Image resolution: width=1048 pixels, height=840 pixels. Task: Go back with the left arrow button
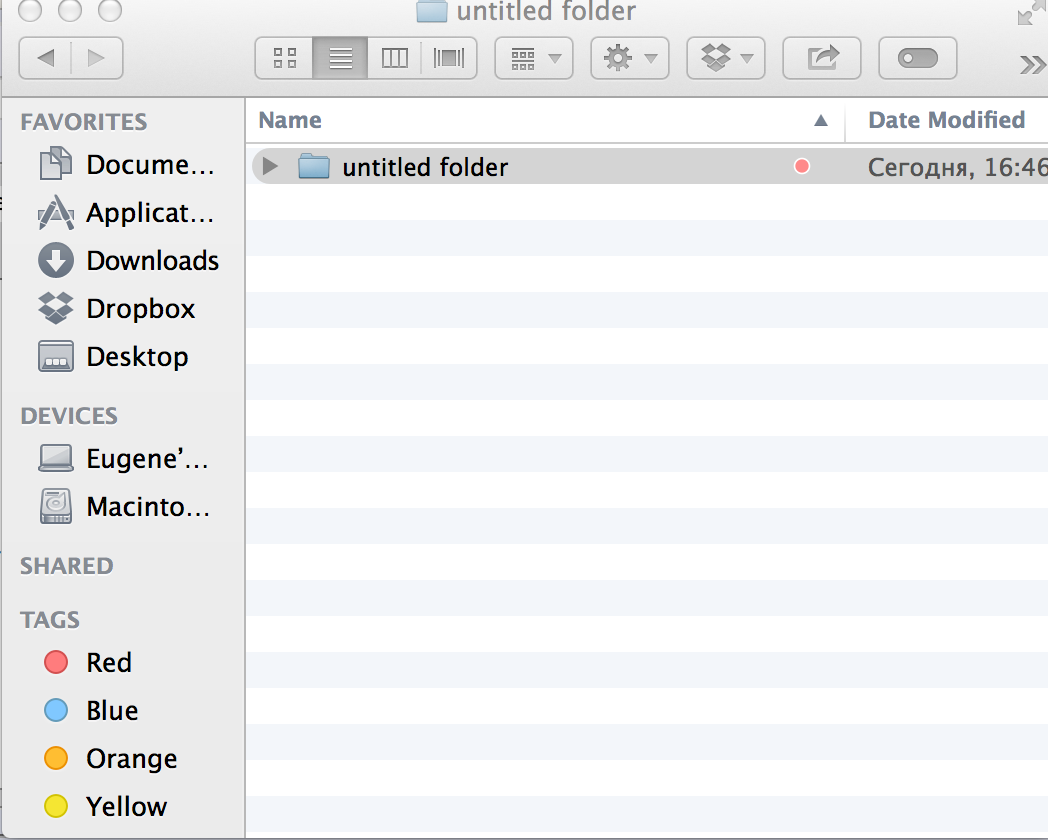click(x=45, y=58)
